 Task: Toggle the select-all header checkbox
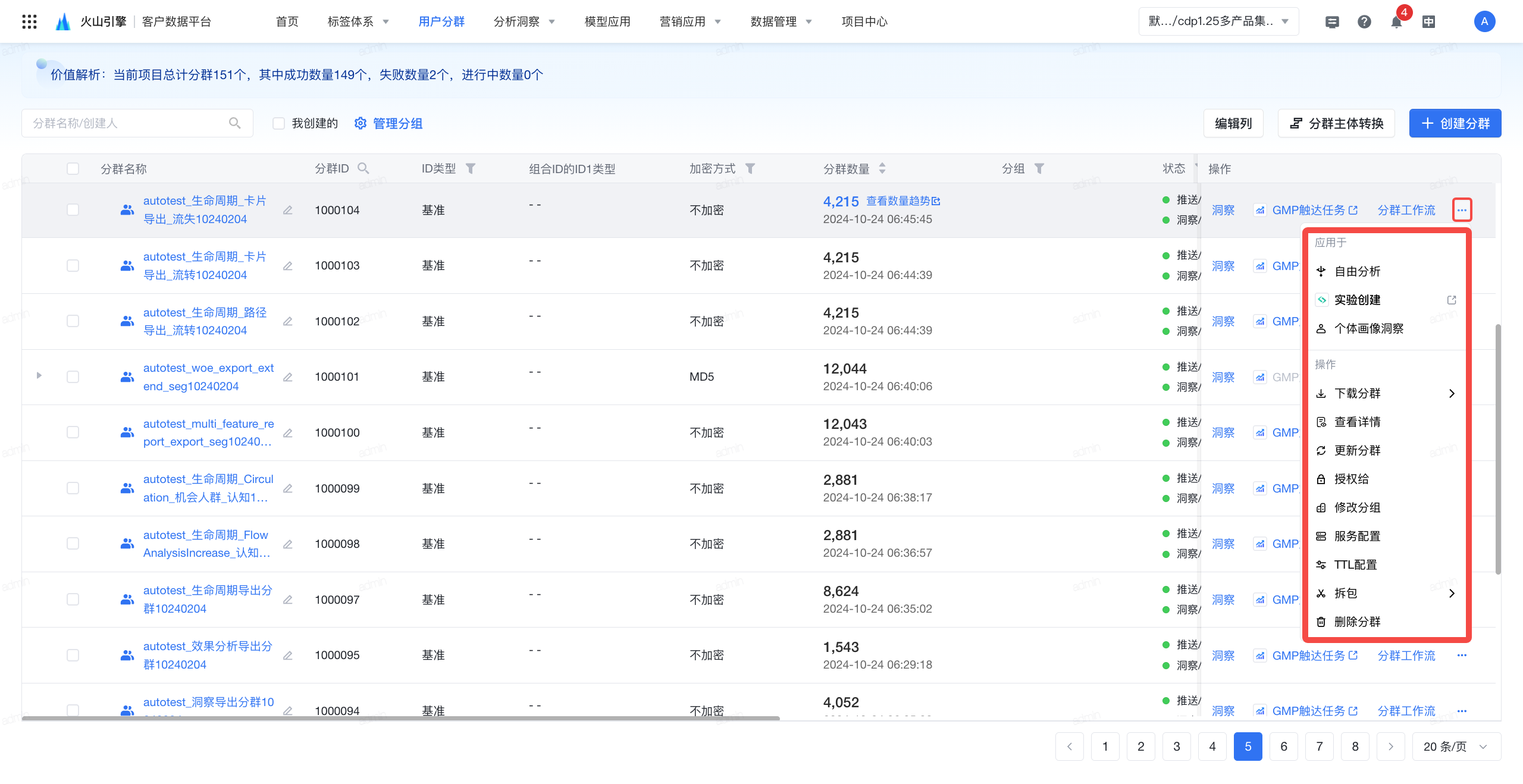point(73,168)
